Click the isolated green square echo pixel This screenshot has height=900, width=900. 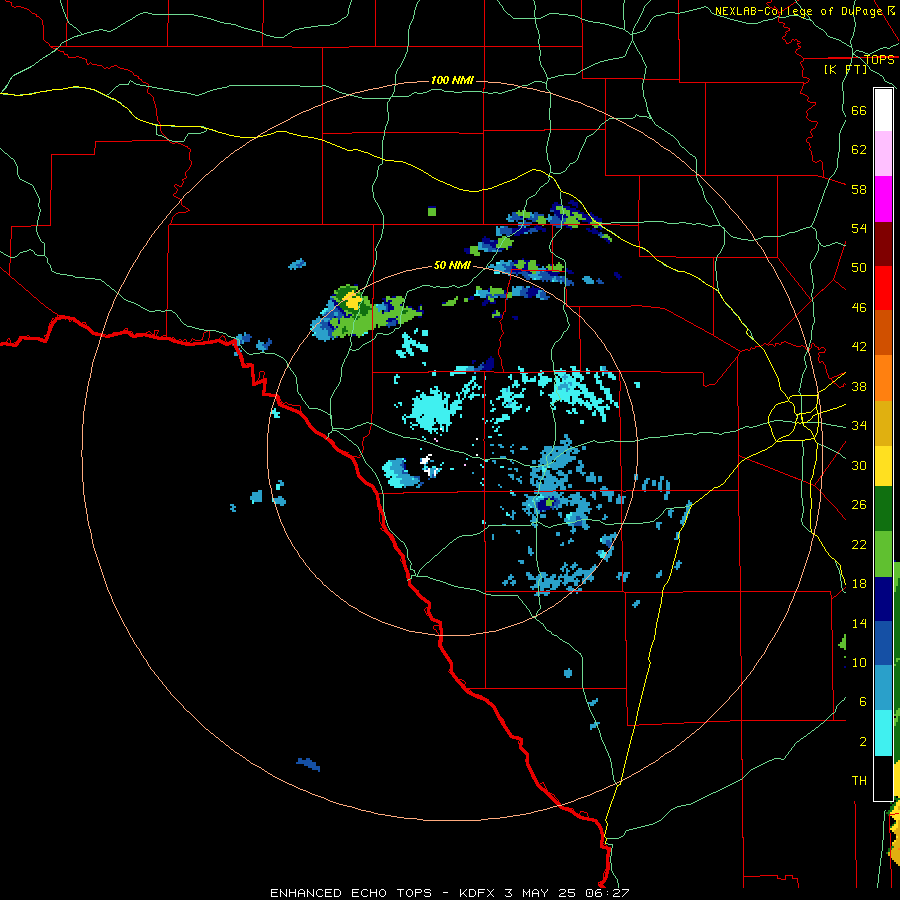click(x=432, y=212)
